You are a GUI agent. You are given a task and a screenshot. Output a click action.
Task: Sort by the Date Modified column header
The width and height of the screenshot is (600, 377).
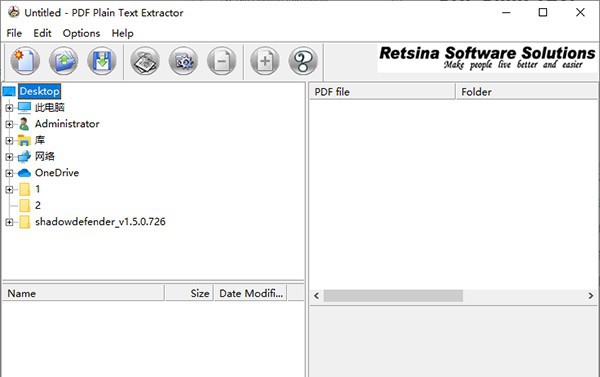tap(250, 293)
